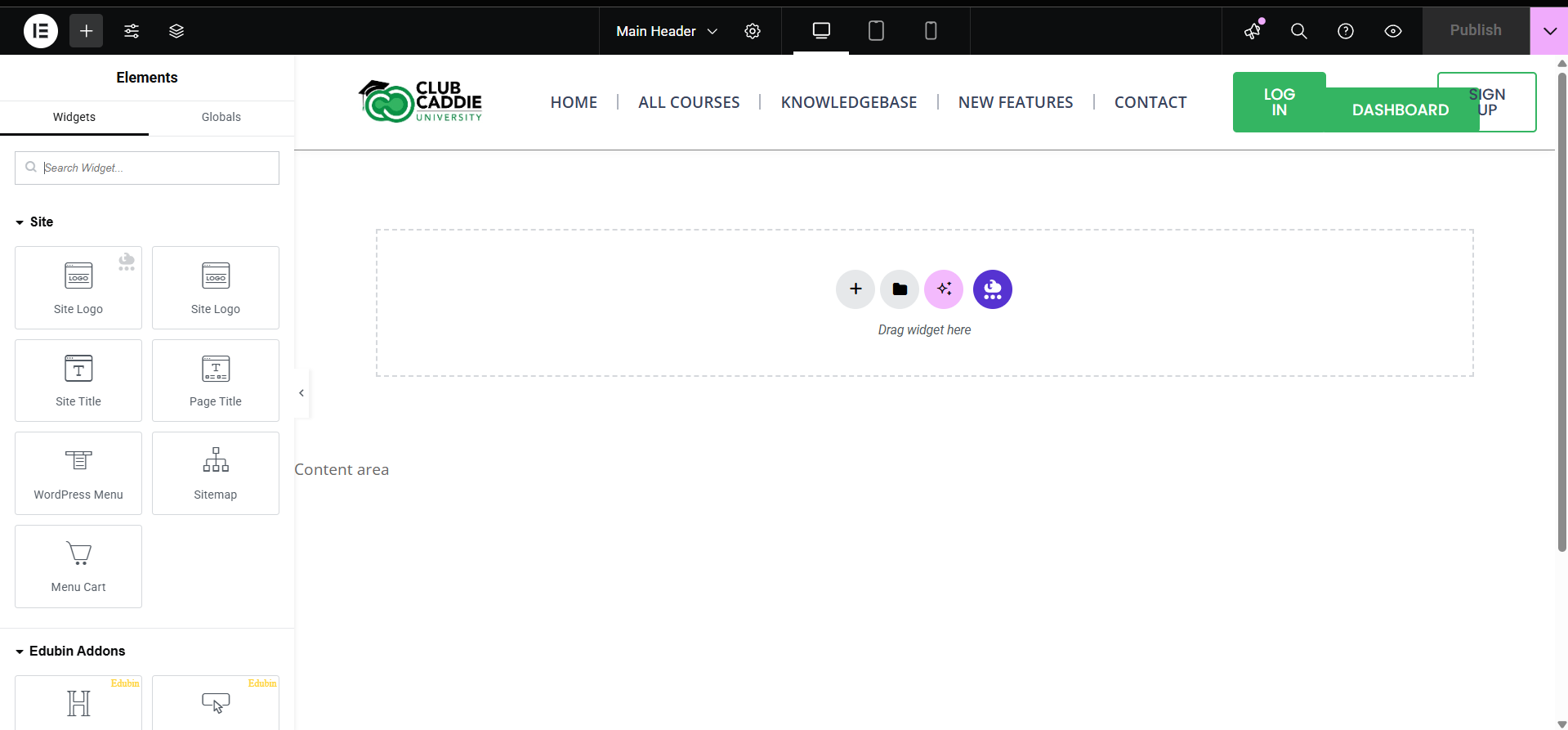Add new container with plus button
Image resolution: width=1568 pixels, height=730 pixels.
[x=855, y=289]
